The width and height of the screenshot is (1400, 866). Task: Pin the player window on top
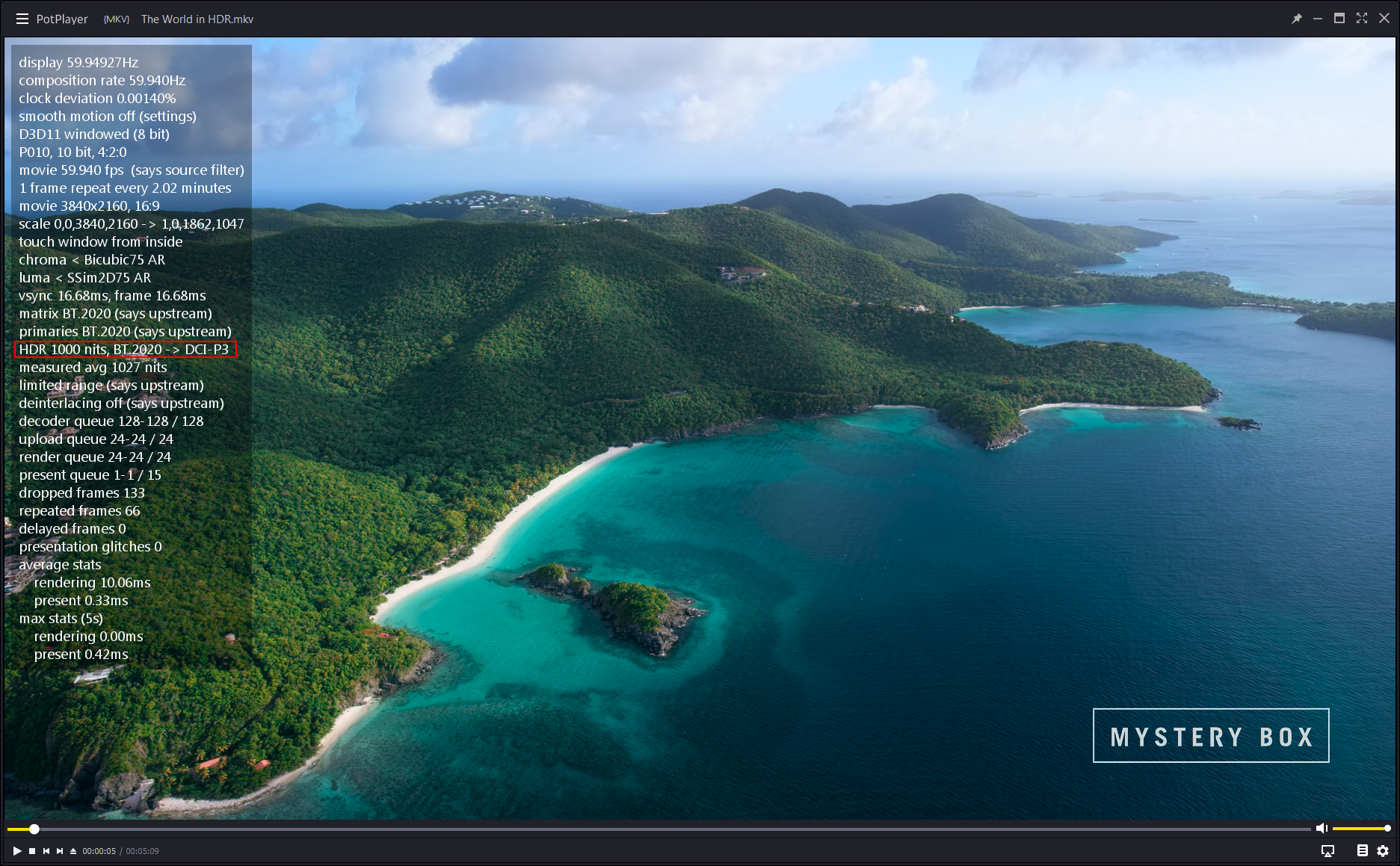point(1297,19)
